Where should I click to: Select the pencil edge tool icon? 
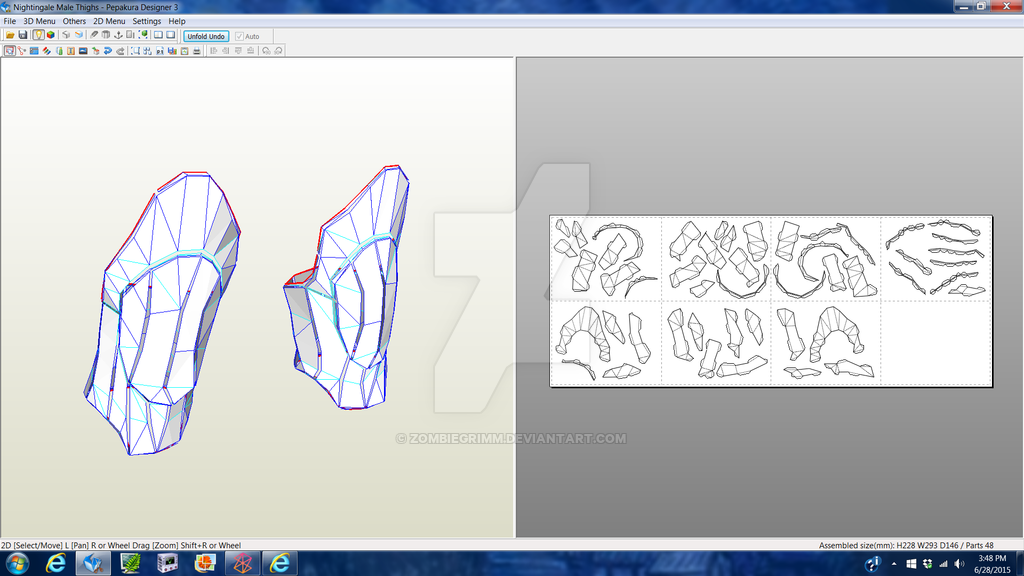click(93, 35)
